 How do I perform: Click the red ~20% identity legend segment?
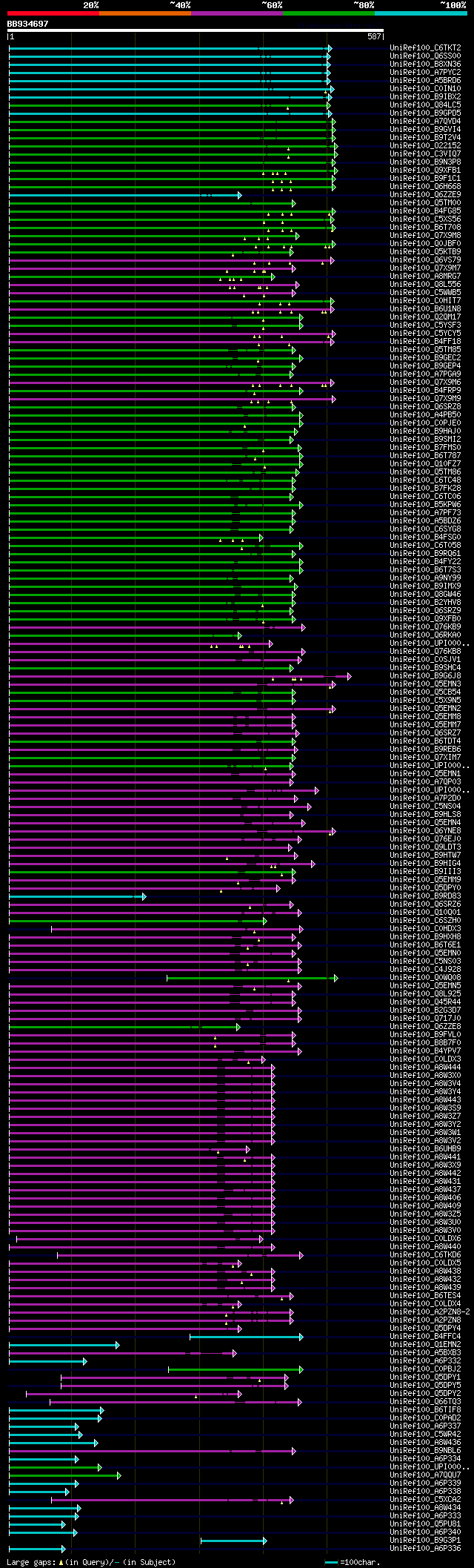coord(53,13)
